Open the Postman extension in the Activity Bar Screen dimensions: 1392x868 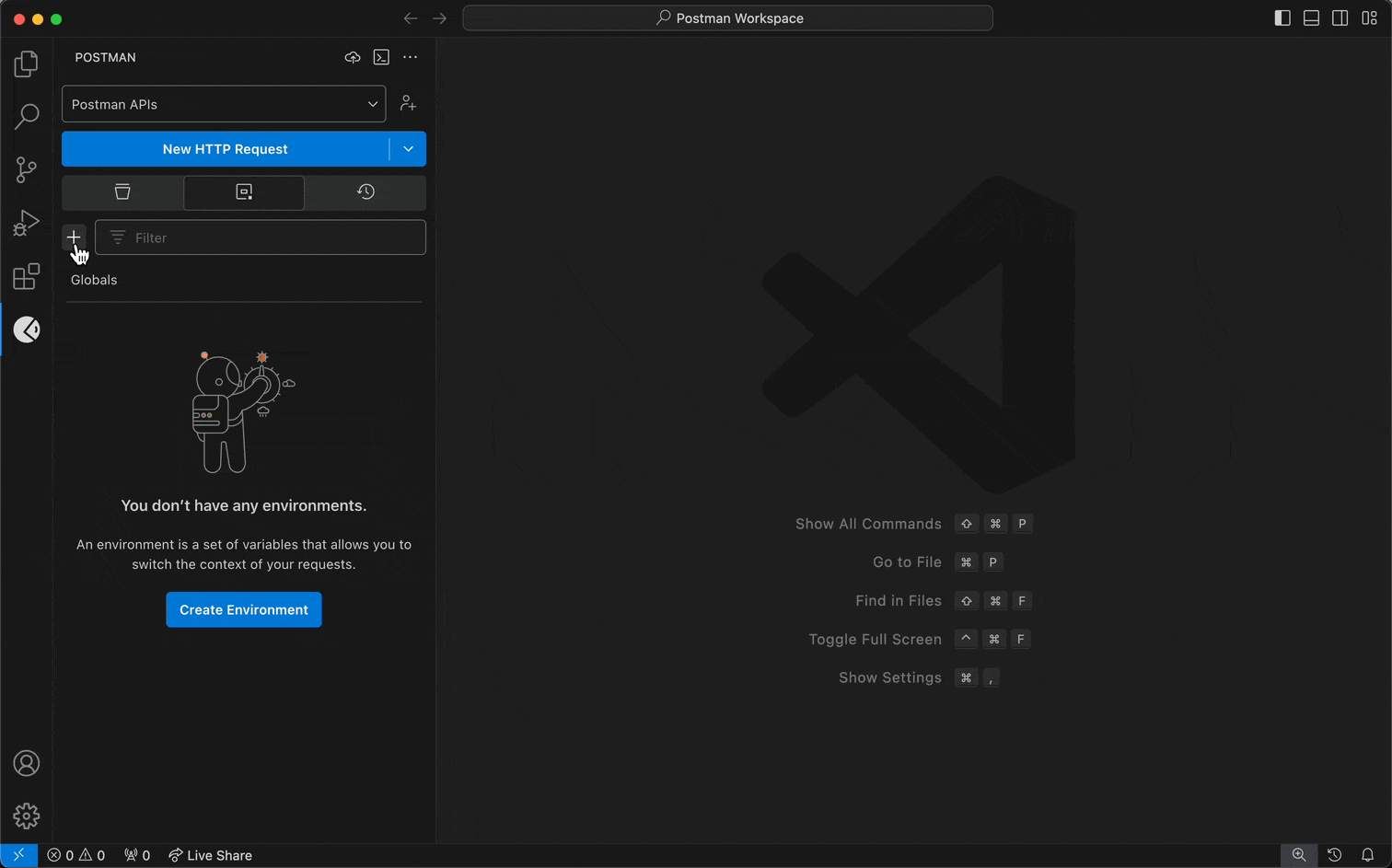[27, 329]
